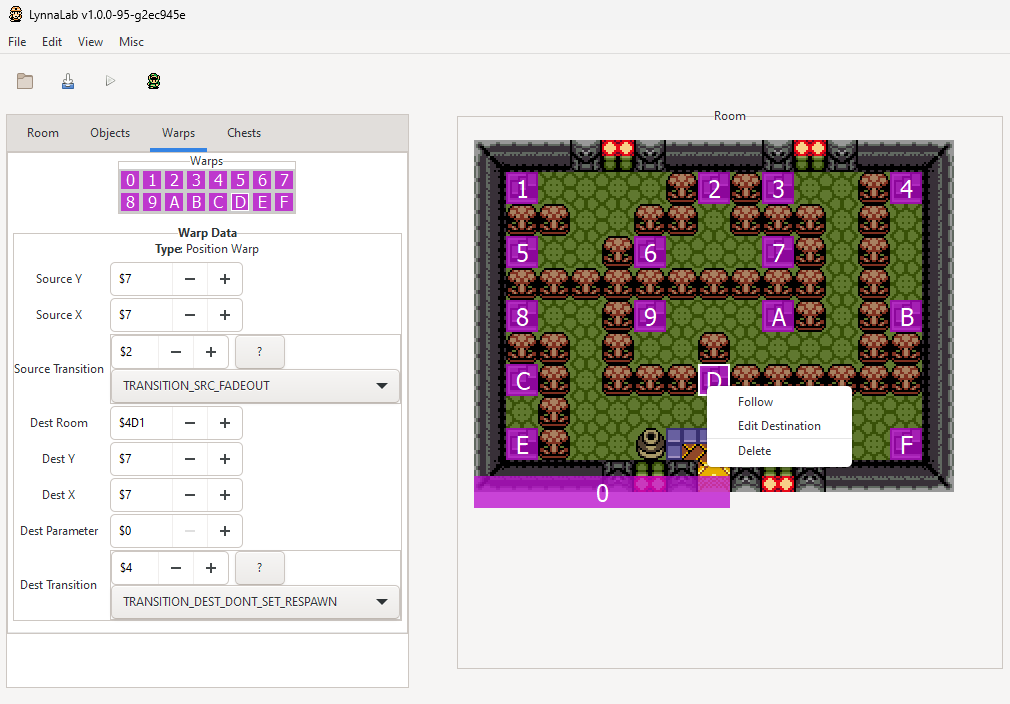Click the open project folder icon

click(25, 81)
